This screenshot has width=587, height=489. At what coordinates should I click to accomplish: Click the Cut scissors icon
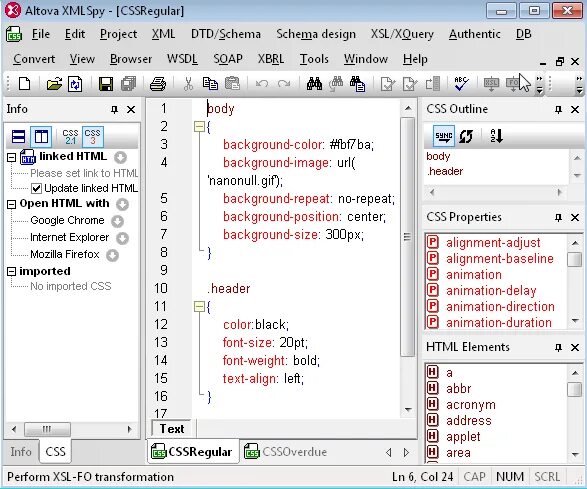[x=188, y=83]
